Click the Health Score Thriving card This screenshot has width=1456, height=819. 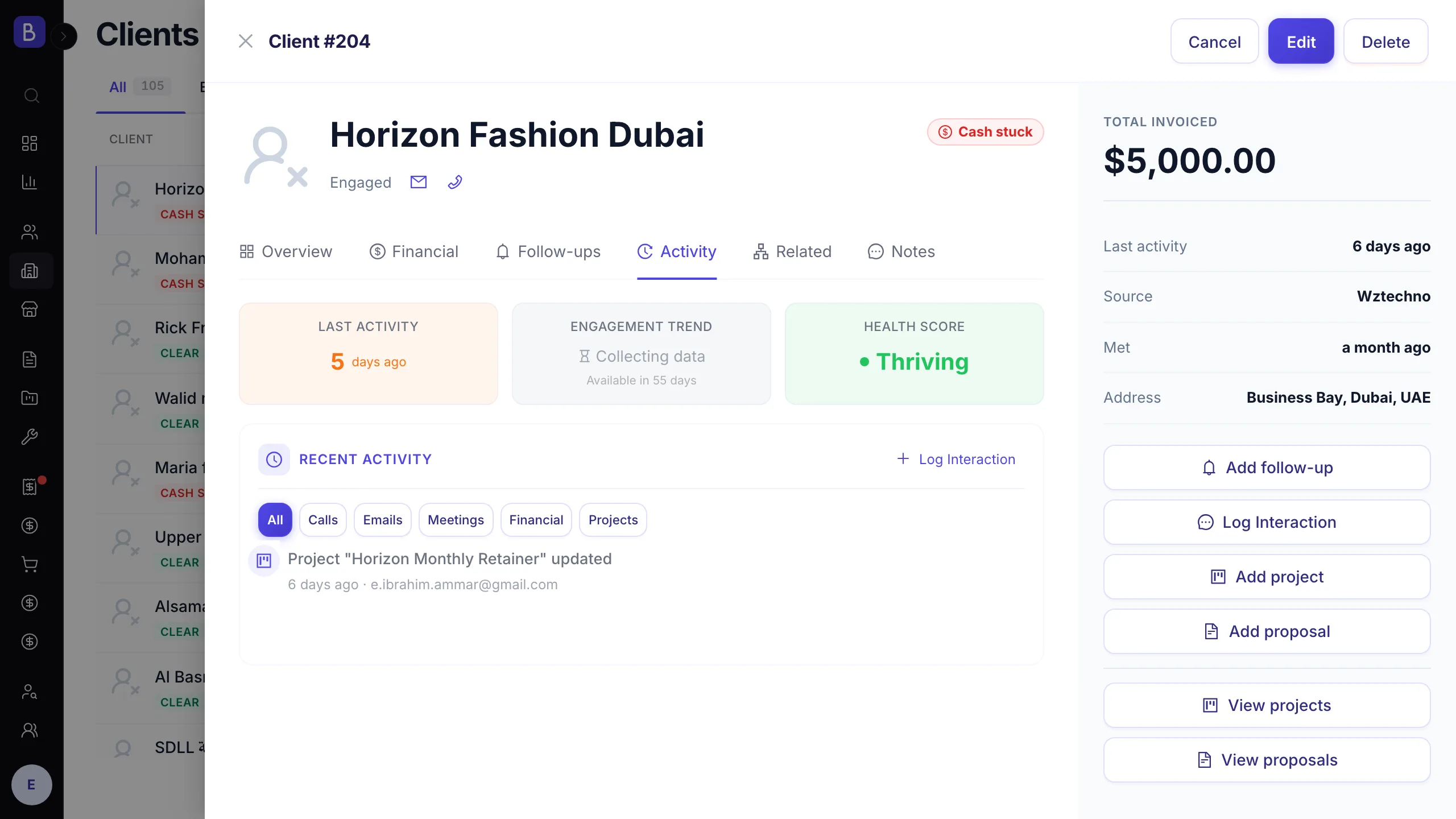point(915,354)
